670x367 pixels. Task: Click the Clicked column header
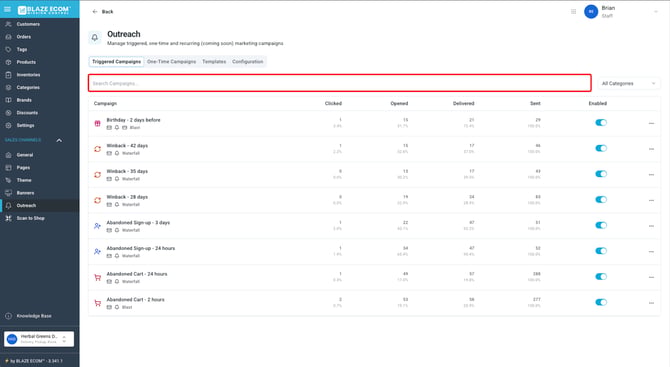pos(333,103)
